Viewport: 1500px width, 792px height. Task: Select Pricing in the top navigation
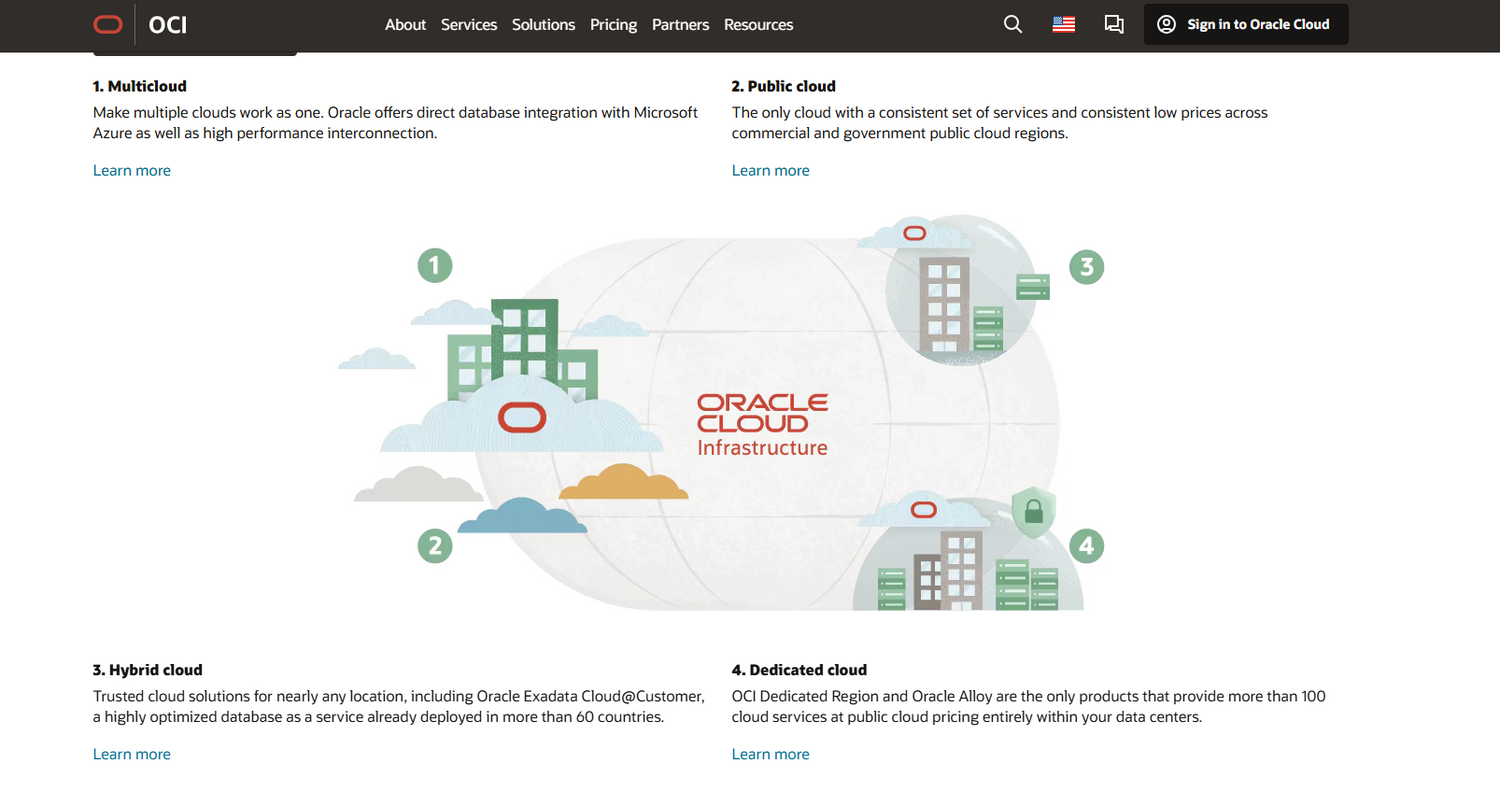pyautogui.click(x=613, y=24)
